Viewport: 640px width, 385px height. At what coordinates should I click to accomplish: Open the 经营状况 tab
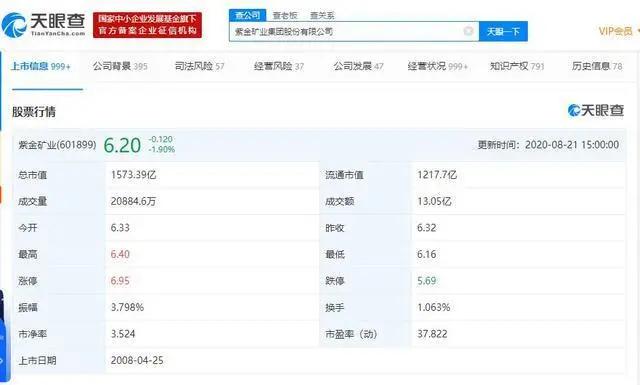click(x=438, y=66)
